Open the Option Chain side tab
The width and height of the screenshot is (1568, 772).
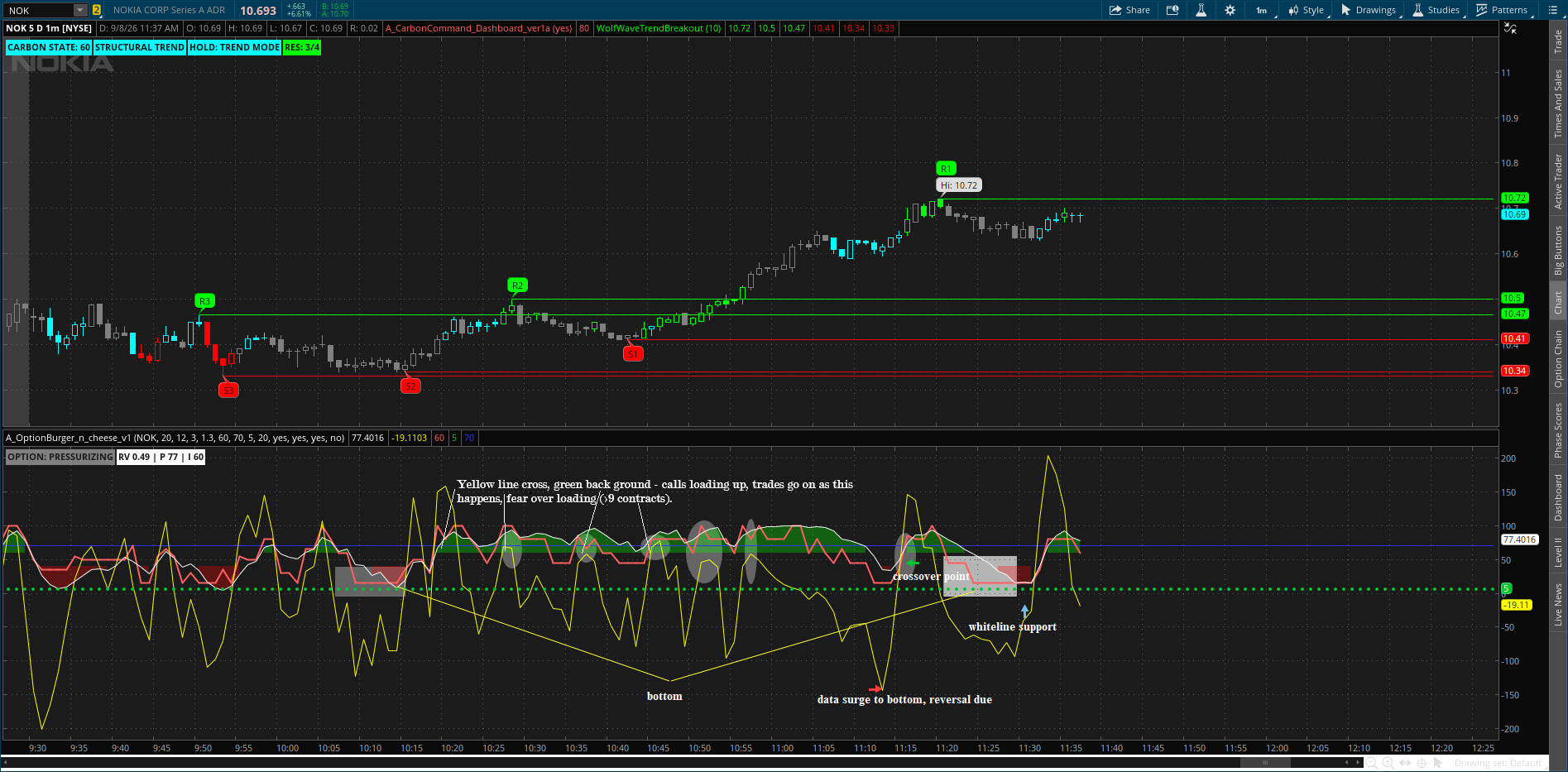click(x=1558, y=359)
